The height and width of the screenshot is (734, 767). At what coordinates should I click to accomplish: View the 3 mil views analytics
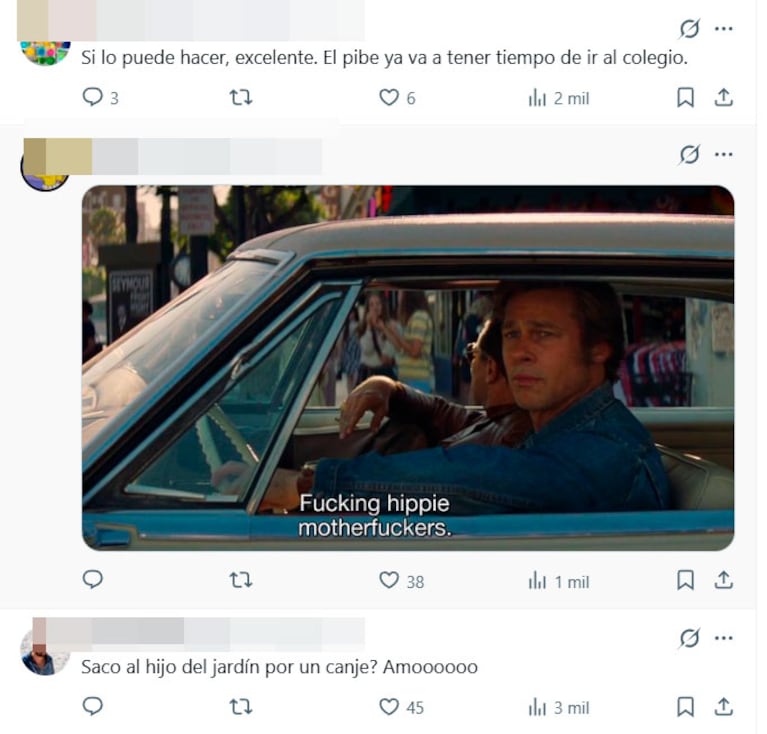pyautogui.click(x=559, y=707)
